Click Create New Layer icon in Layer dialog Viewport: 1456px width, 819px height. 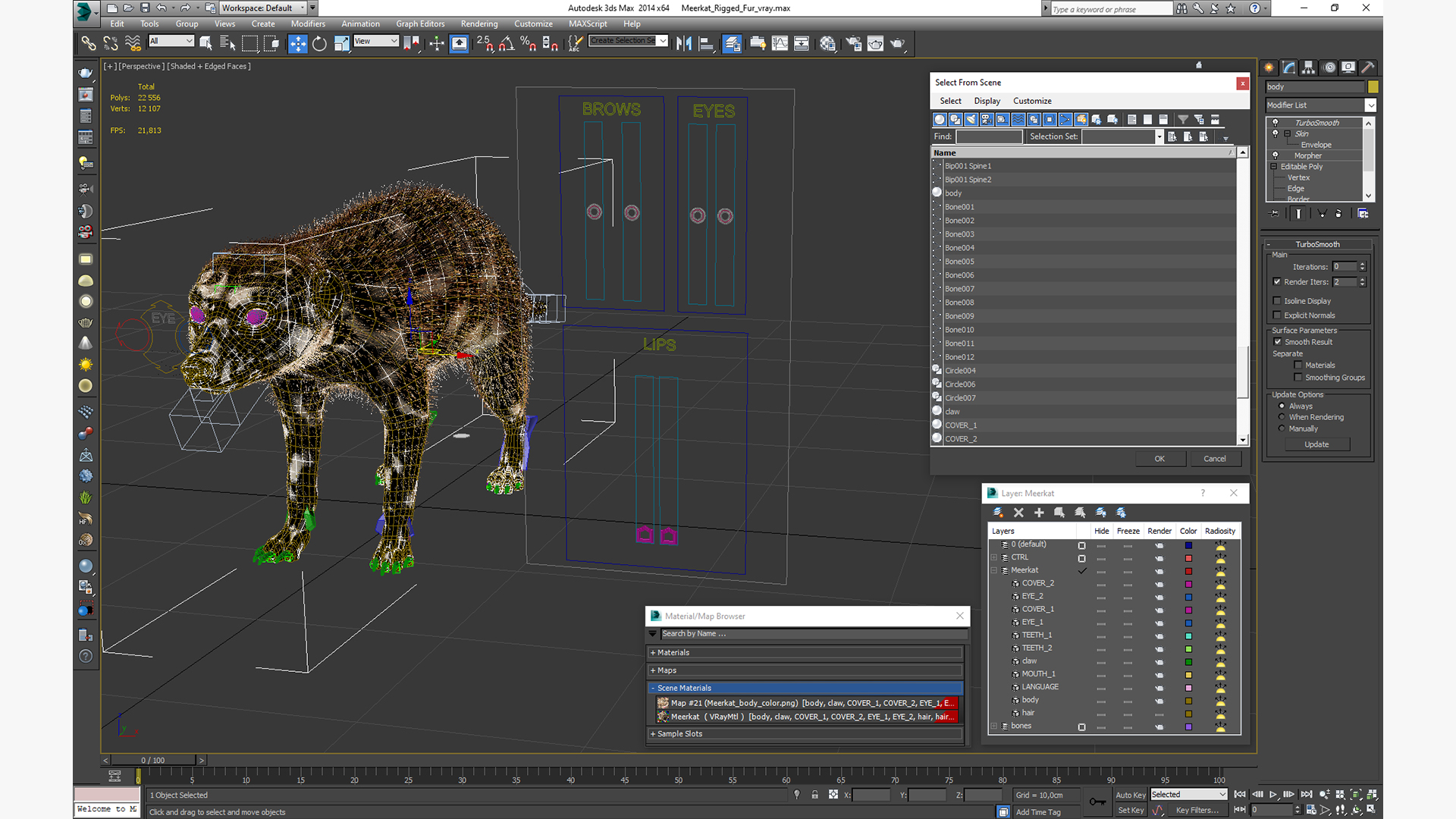click(x=999, y=513)
